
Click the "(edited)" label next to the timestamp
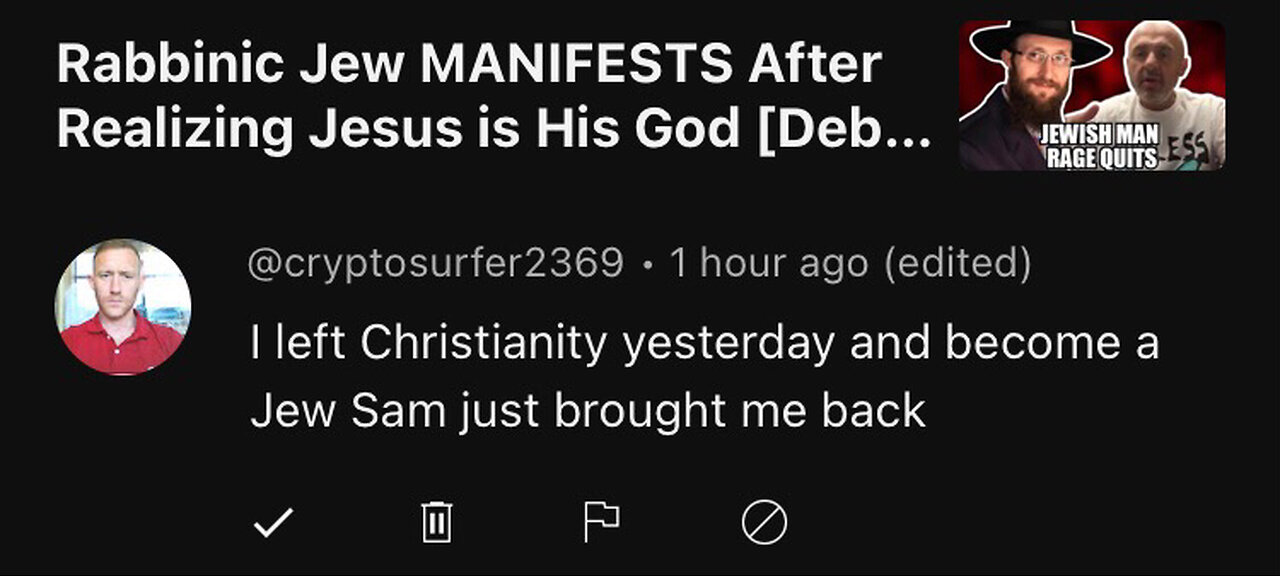[957, 263]
